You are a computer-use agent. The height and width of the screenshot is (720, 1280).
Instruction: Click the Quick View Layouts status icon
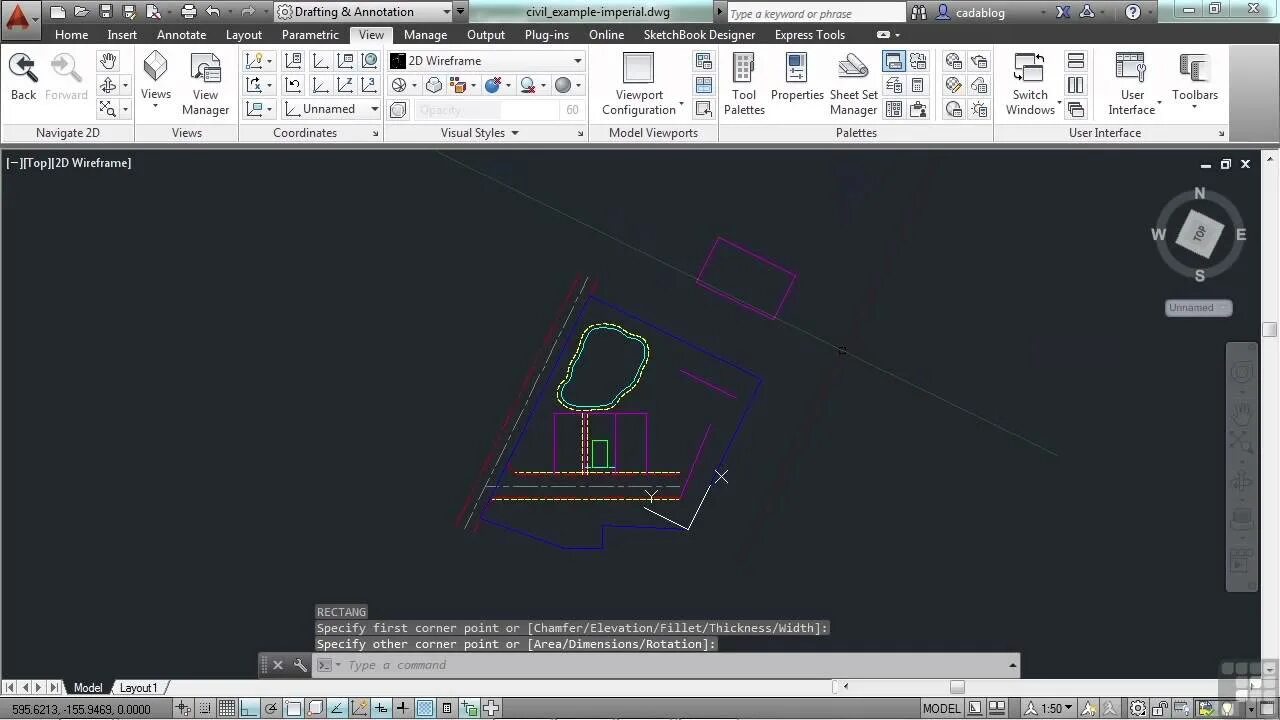[975, 708]
